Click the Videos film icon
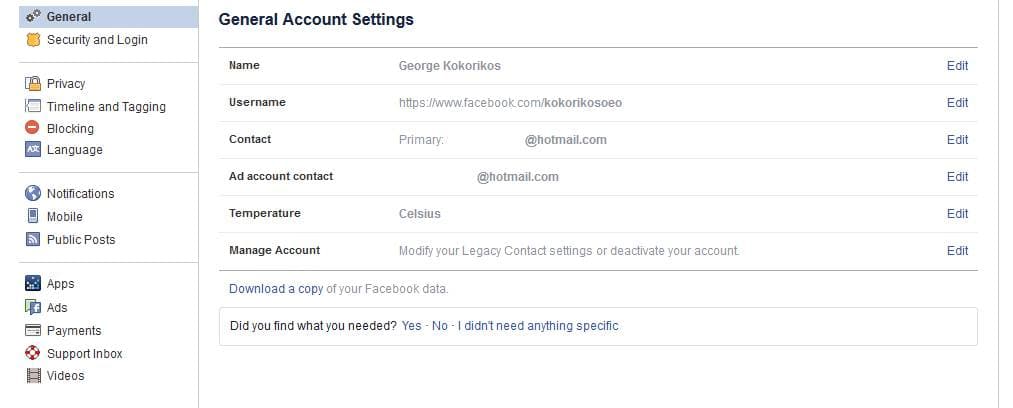This screenshot has height=408, width=1013. pos(33,375)
